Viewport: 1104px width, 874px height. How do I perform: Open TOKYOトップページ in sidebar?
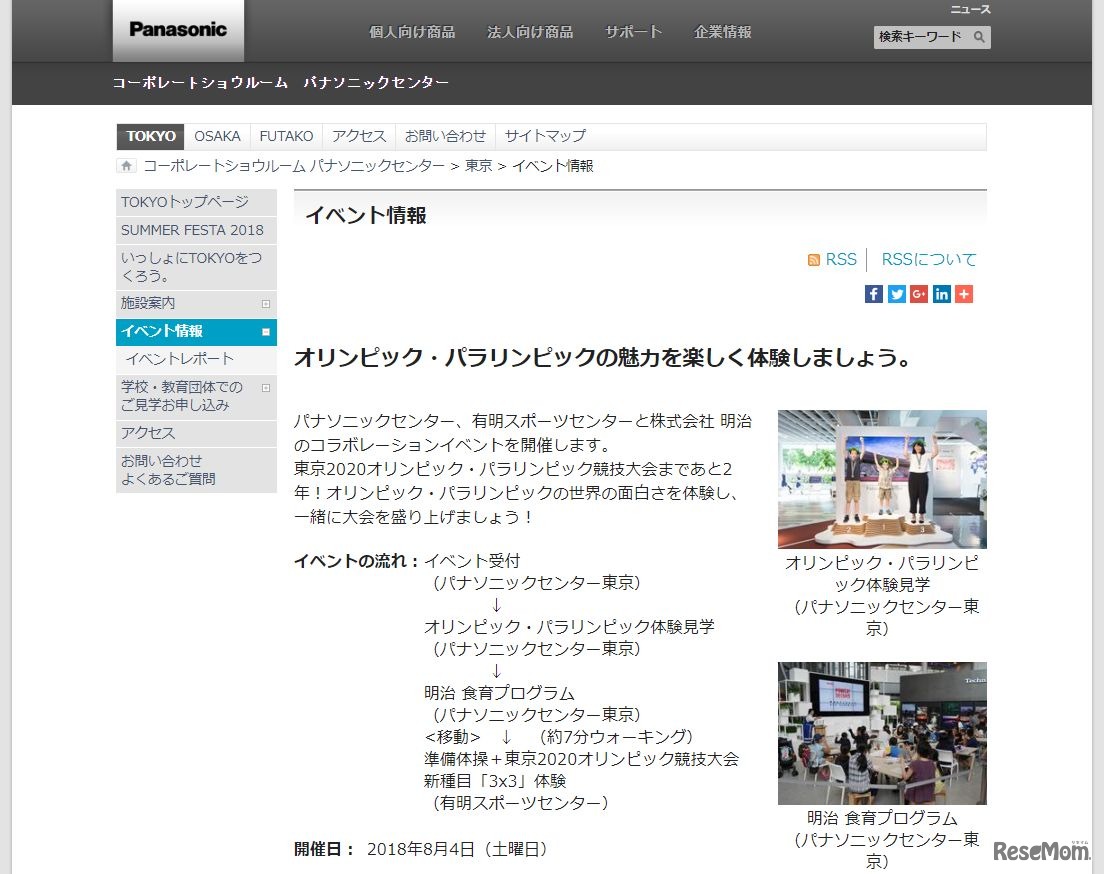tap(196, 202)
